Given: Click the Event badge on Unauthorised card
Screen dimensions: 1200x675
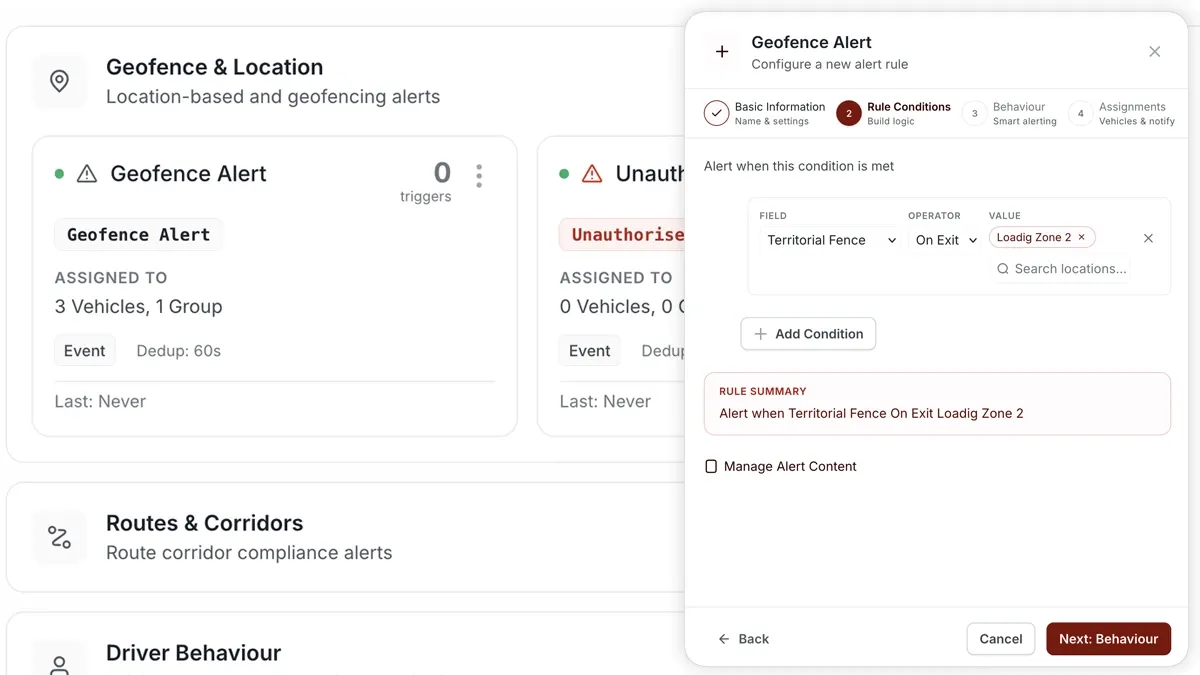Looking at the screenshot, I should pos(590,351).
